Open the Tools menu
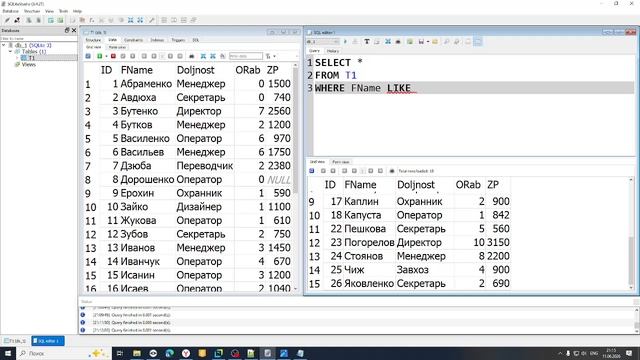This screenshot has width=640, height=360. (64, 11)
